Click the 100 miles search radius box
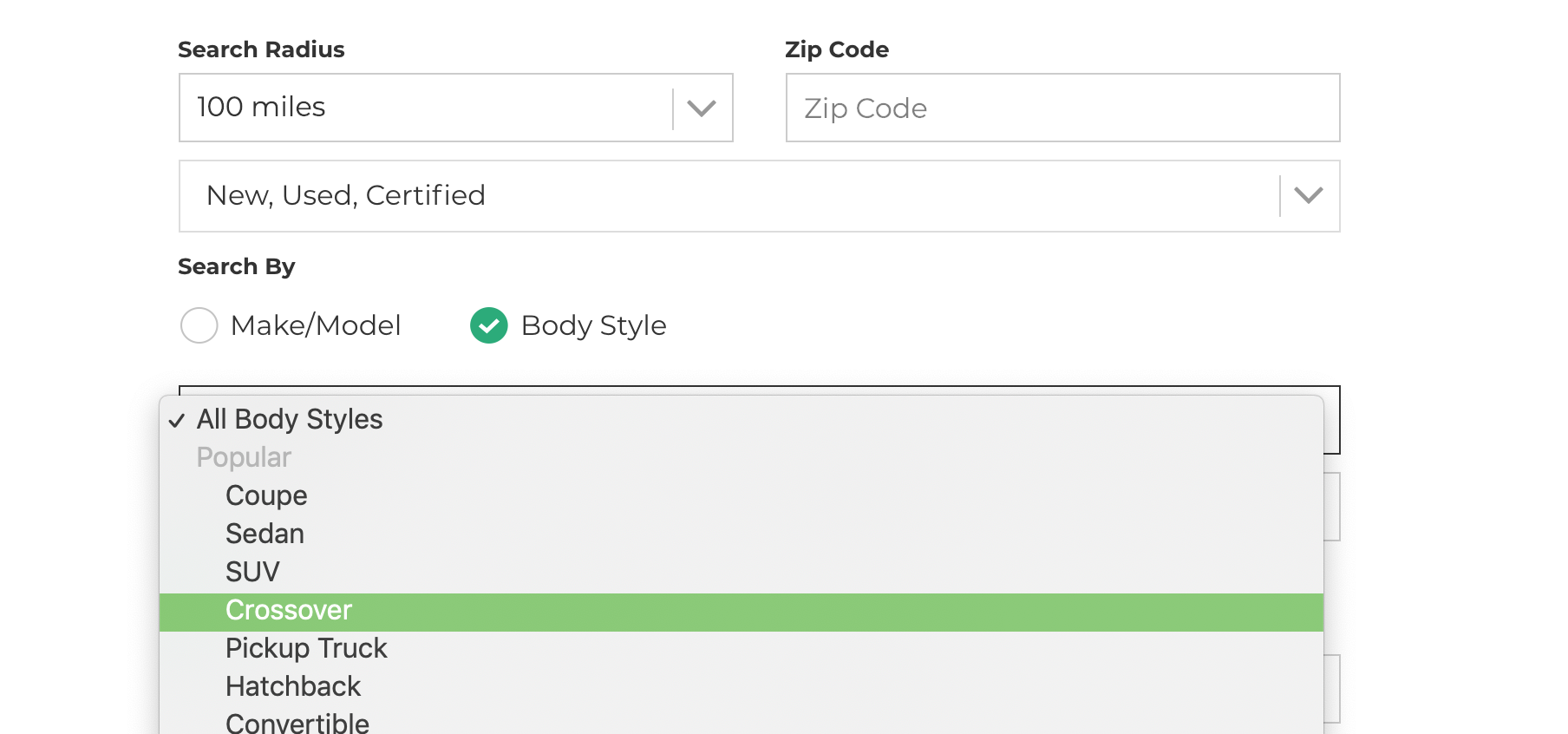 [425, 108]
